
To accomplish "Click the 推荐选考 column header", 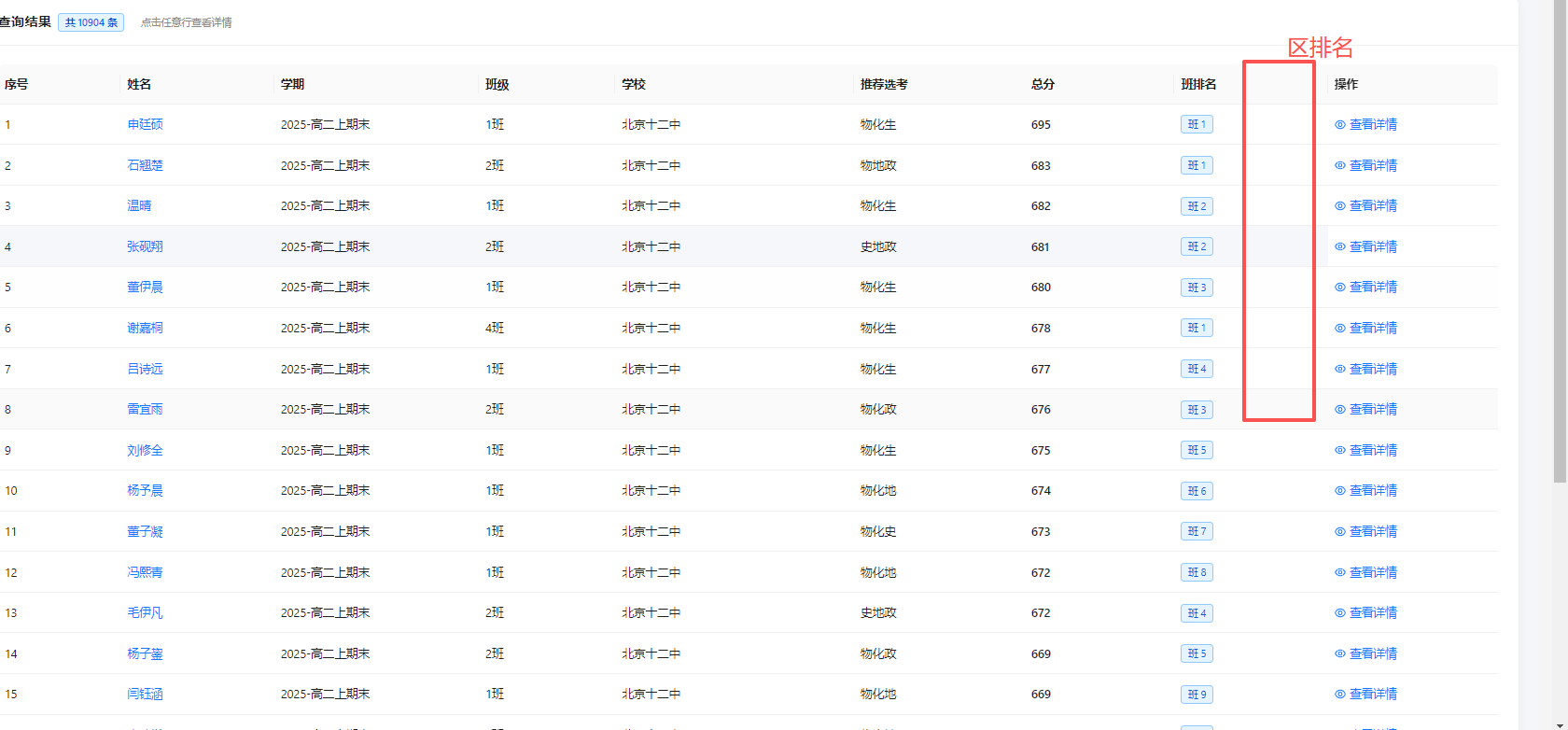I will pos(883,84).
